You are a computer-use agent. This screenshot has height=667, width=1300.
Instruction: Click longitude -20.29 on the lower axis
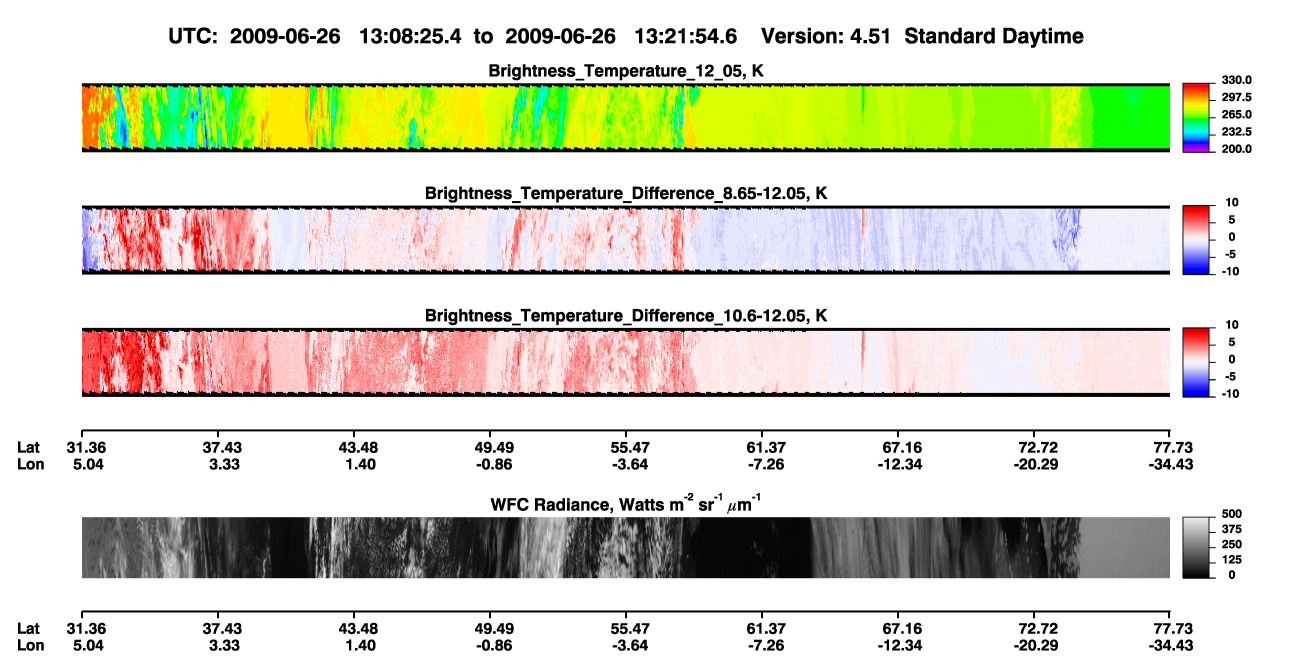click(1037, 644)
